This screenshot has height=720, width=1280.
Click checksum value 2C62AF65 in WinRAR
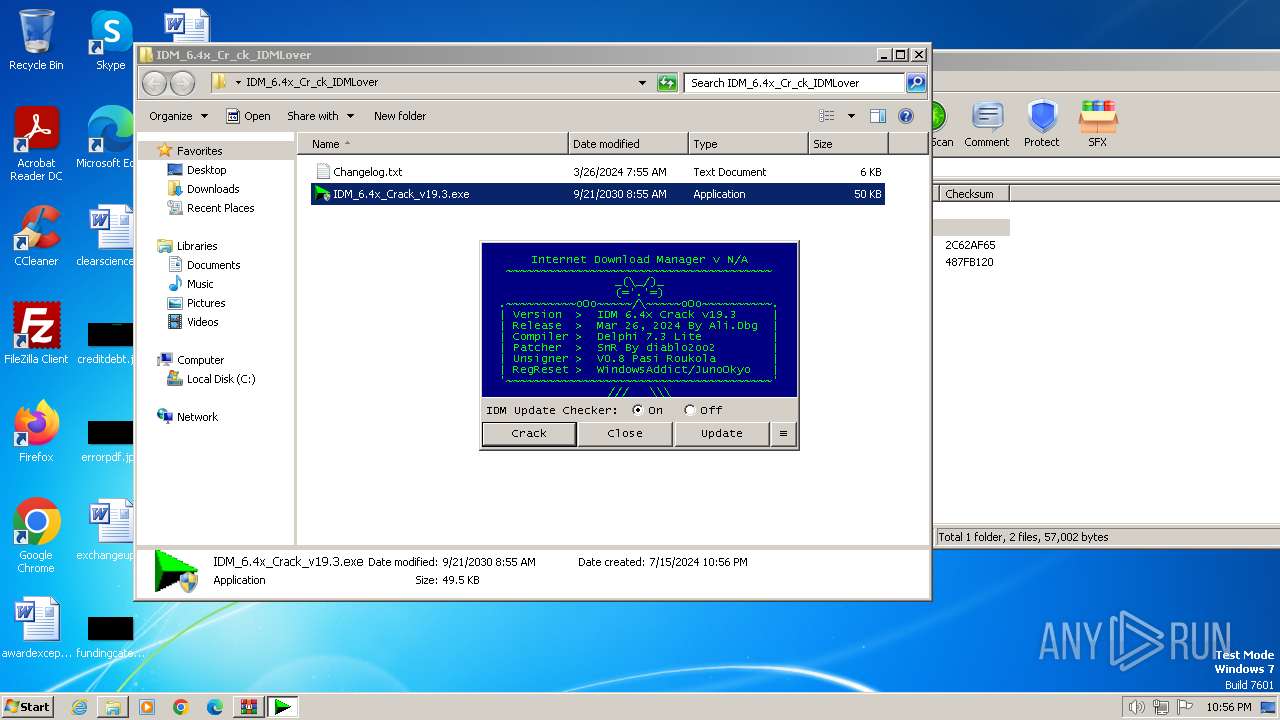coord(970,245)
